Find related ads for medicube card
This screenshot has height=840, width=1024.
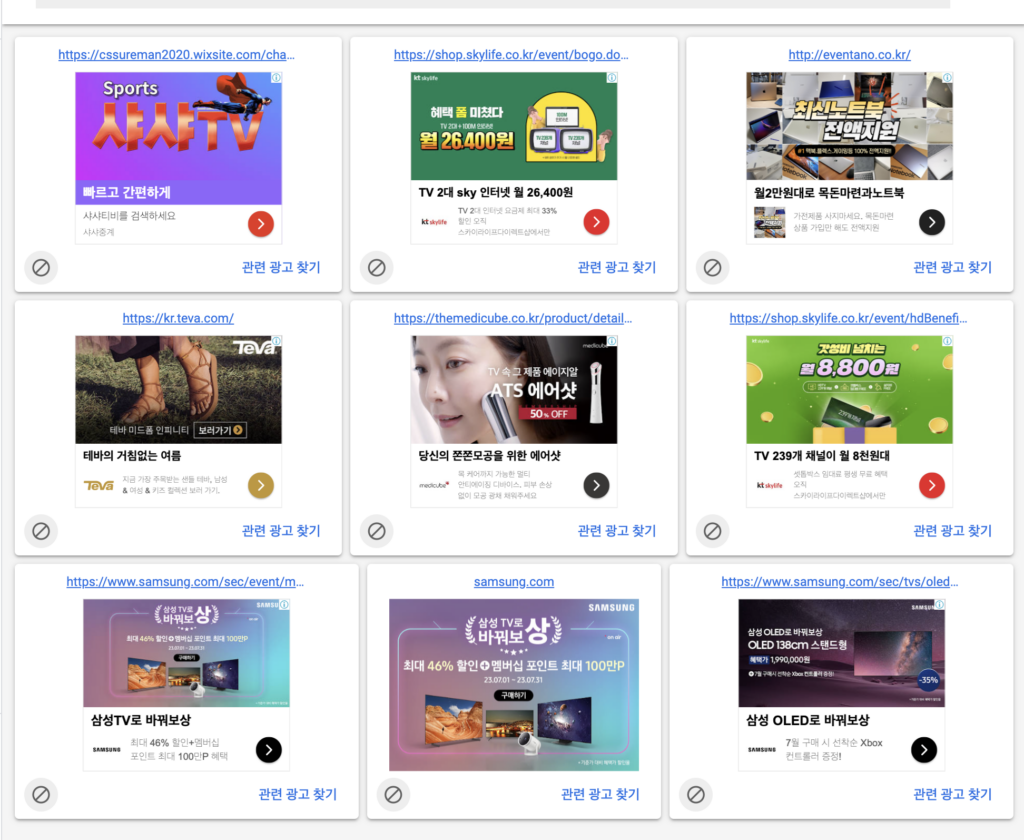point(617,530)
